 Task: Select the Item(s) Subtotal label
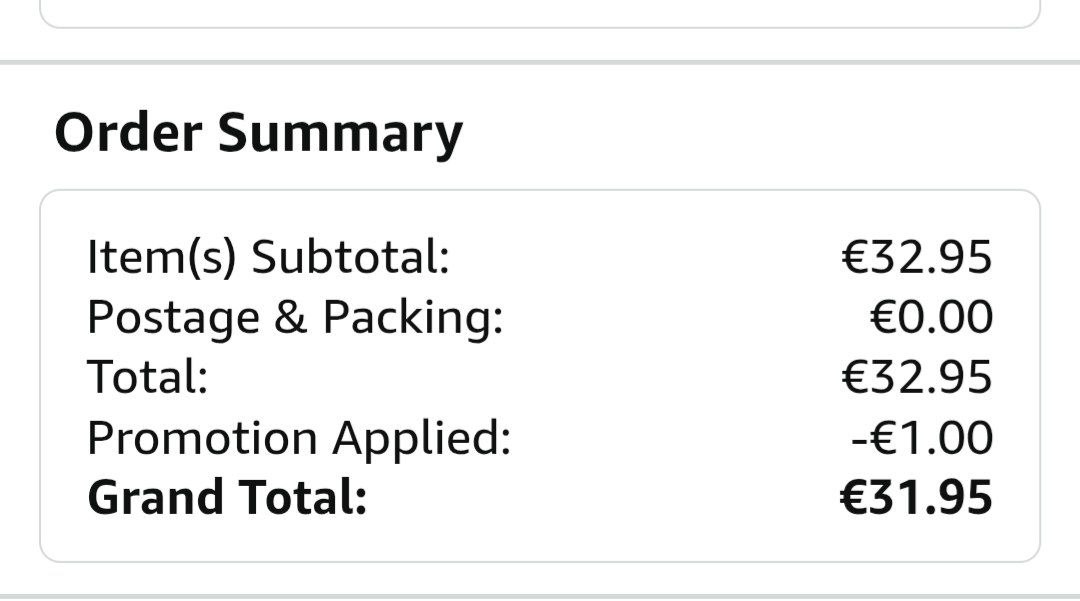tap(268, 257)
